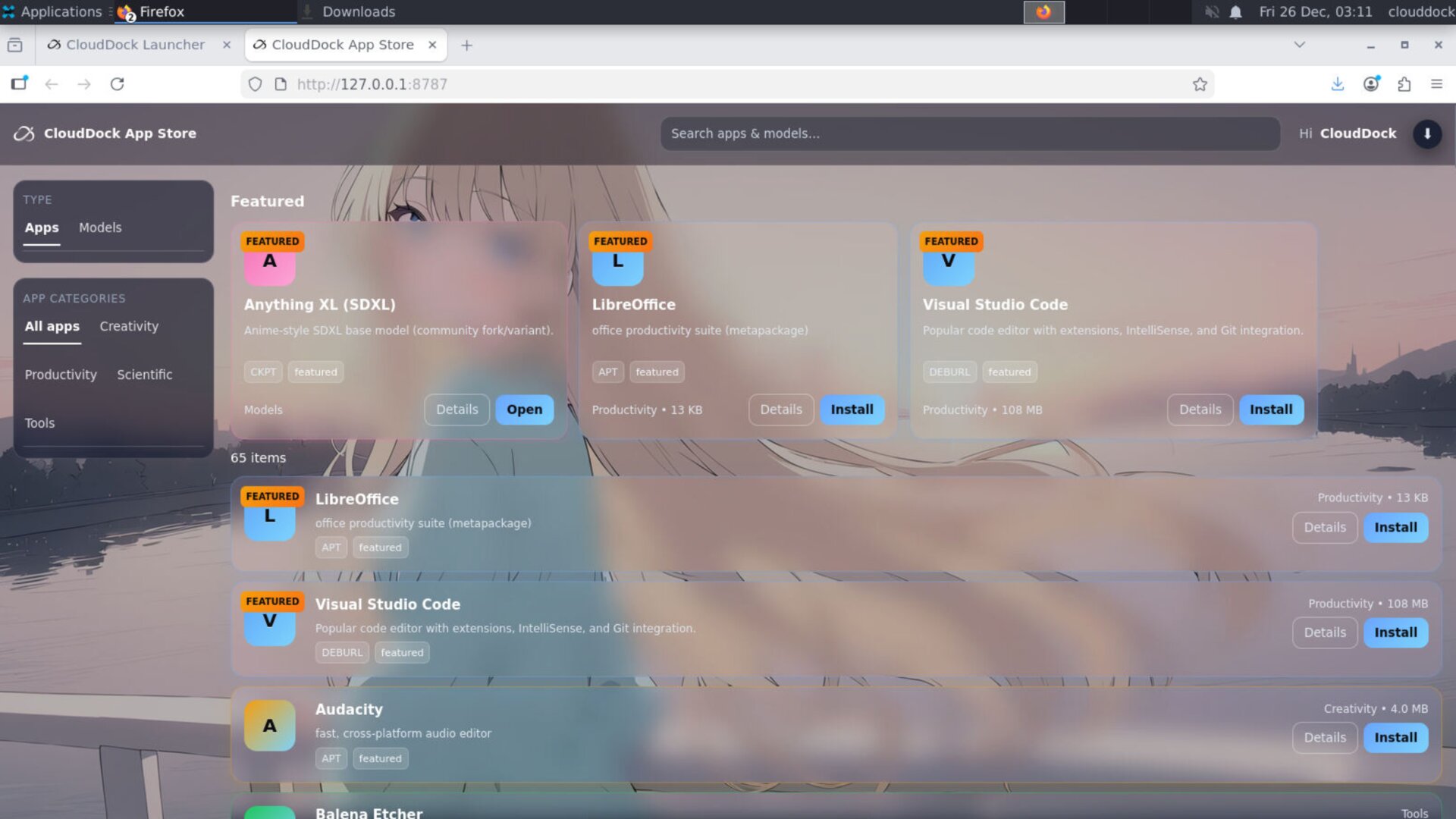
Task: Click the Firefox account icon
Action: coord(1372,84)
